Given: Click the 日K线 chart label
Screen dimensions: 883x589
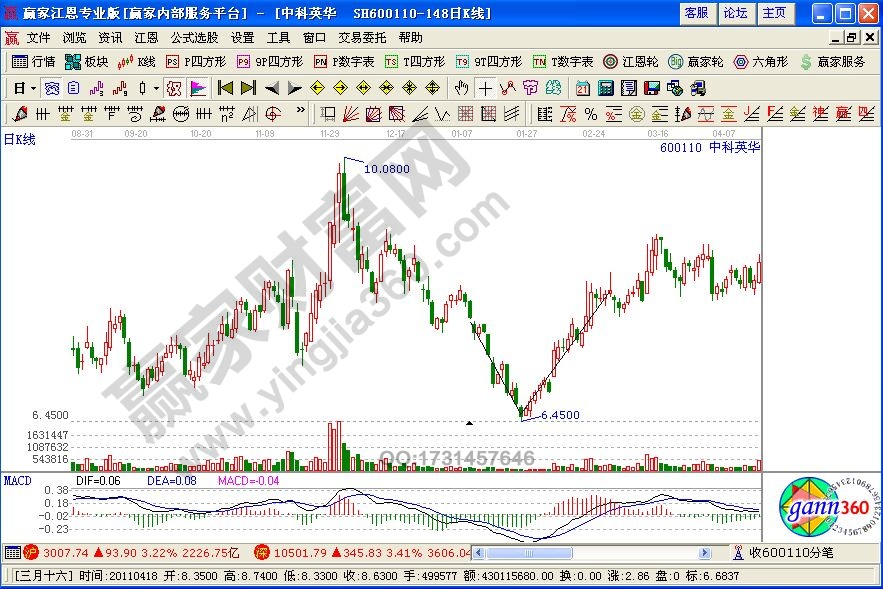Looking at the screenshot, I should (x=20, y=139).
